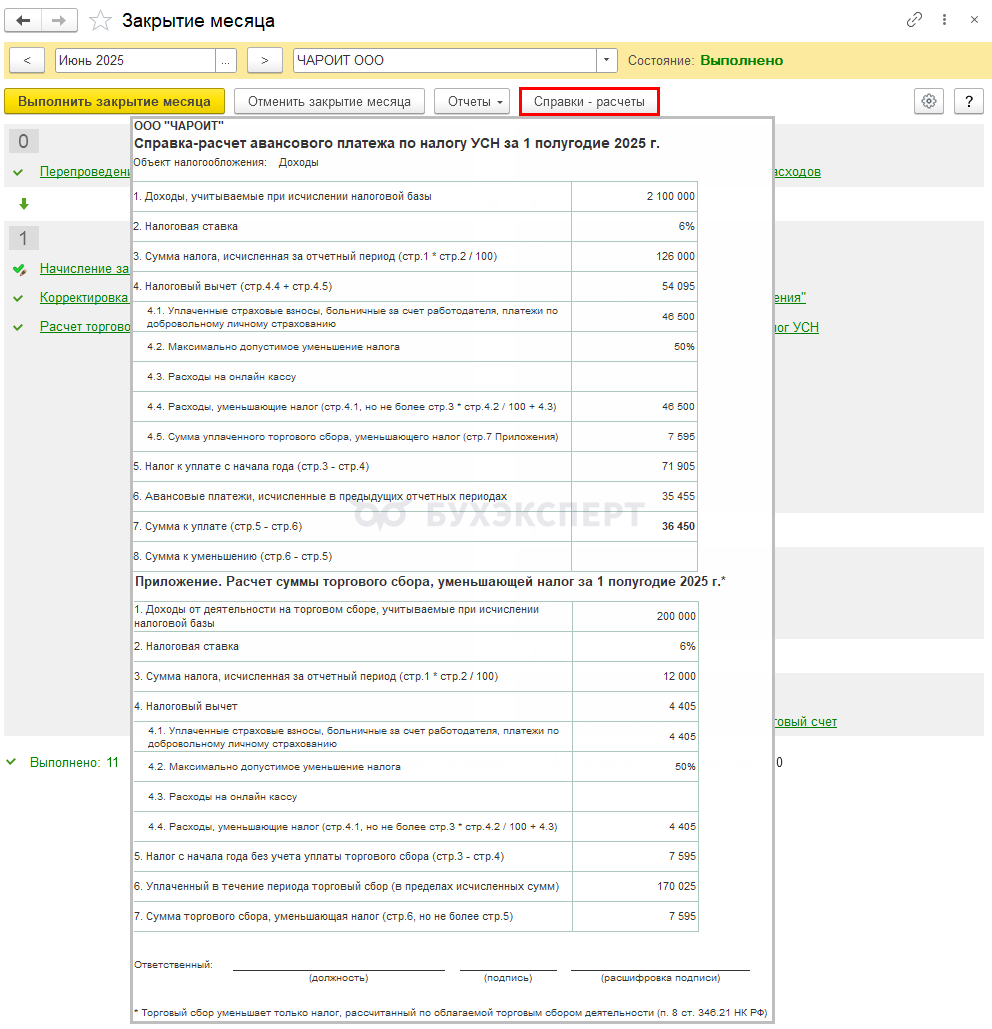Go forward with the right arrow button
Screen dimensions: 992x1029
point(59,20)
